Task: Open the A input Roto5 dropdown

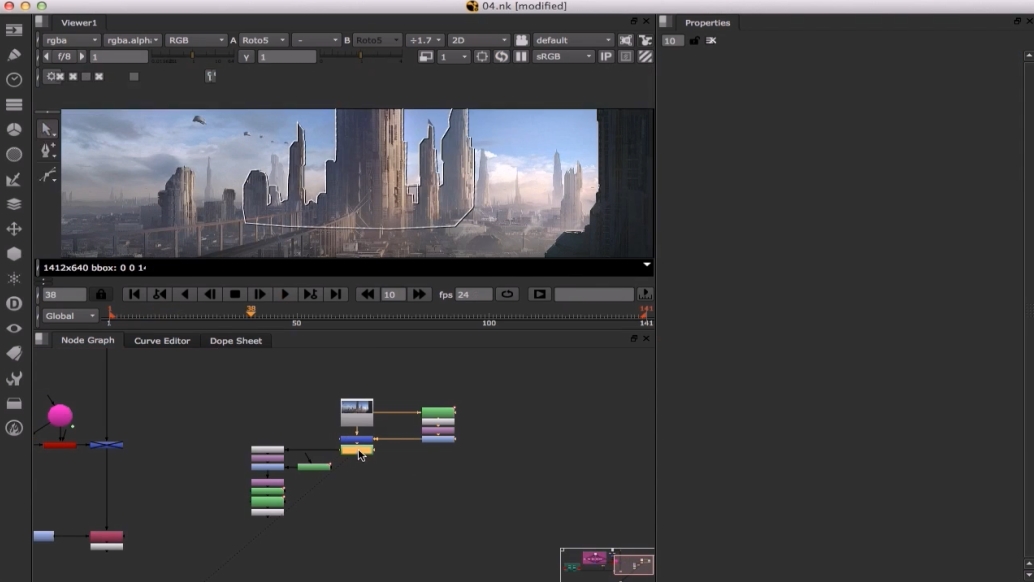Action: tap(263, 40)
